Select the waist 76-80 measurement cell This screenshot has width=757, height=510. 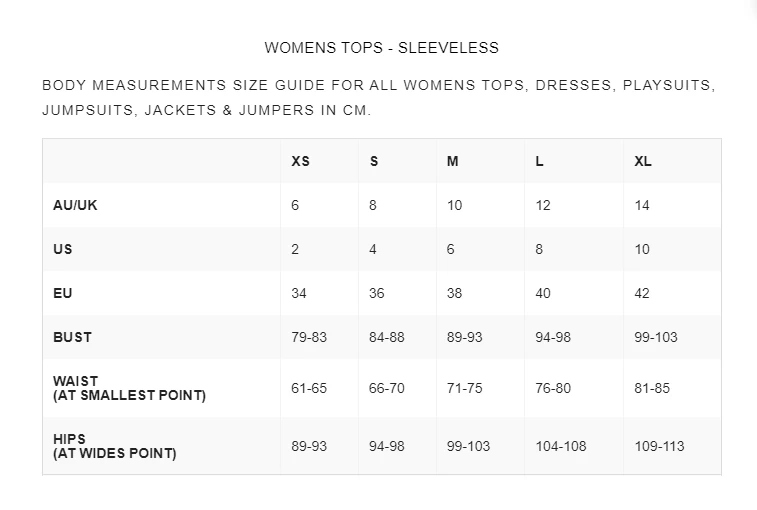pos(553,388)
